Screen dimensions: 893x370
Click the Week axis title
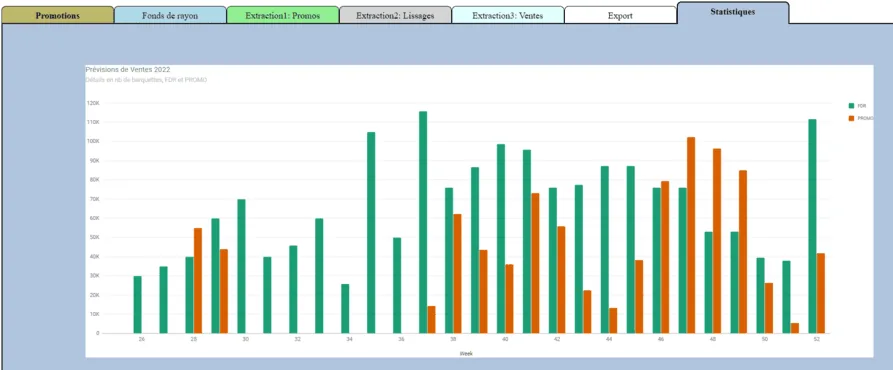coord(466,353)
